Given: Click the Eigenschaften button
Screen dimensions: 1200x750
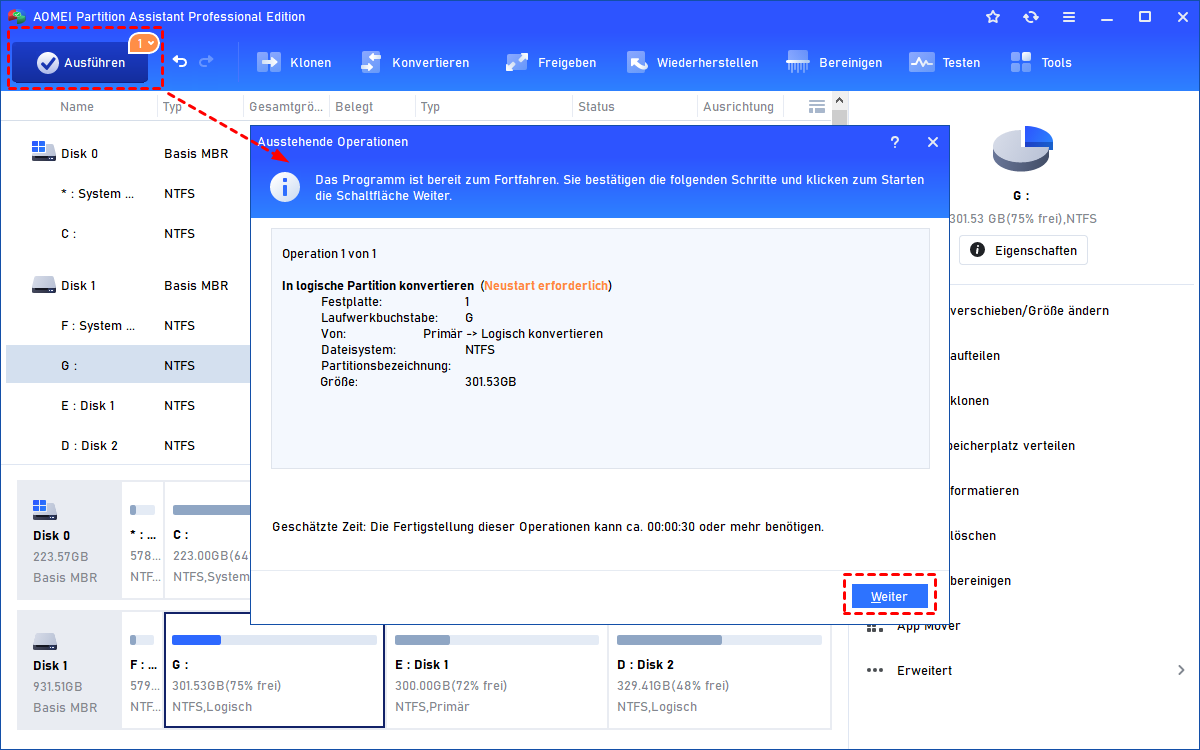Looking at the screenshot, I should pyautogui.click(x=1023, y=250).
